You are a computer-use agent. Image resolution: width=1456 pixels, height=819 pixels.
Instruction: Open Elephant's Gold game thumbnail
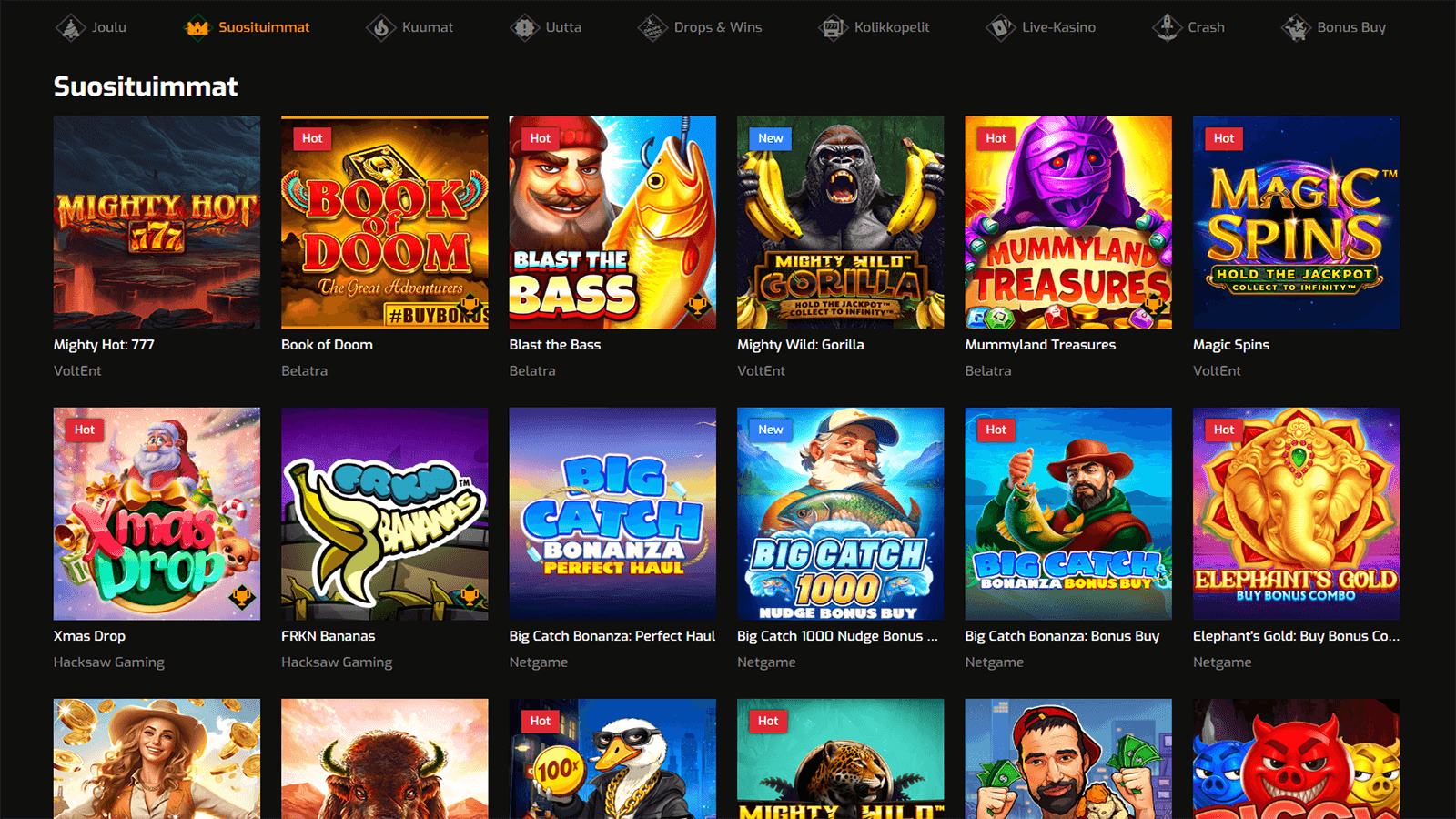click(x=1296, y=513)
